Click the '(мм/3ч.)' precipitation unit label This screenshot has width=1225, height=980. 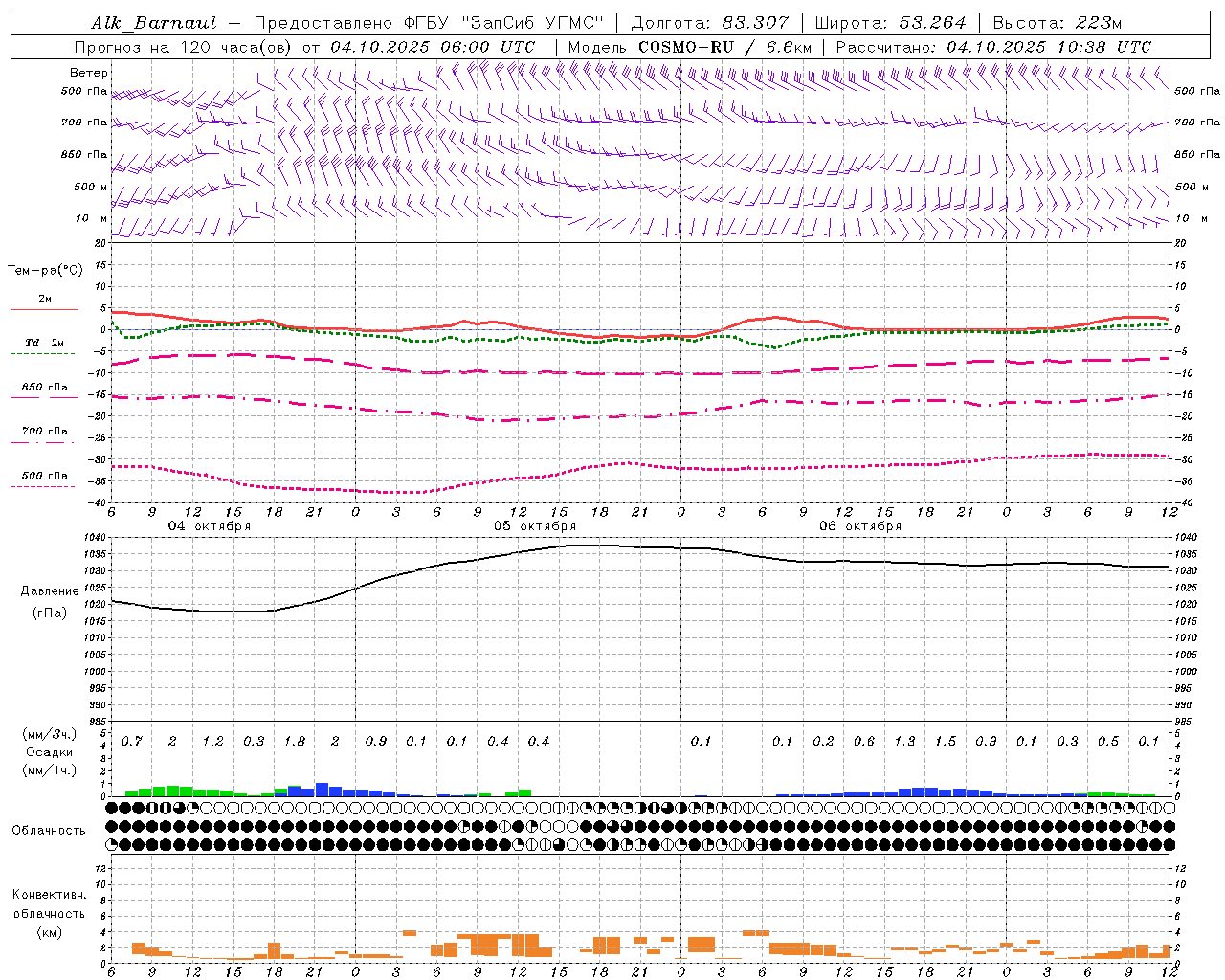(x=50, y=734)
